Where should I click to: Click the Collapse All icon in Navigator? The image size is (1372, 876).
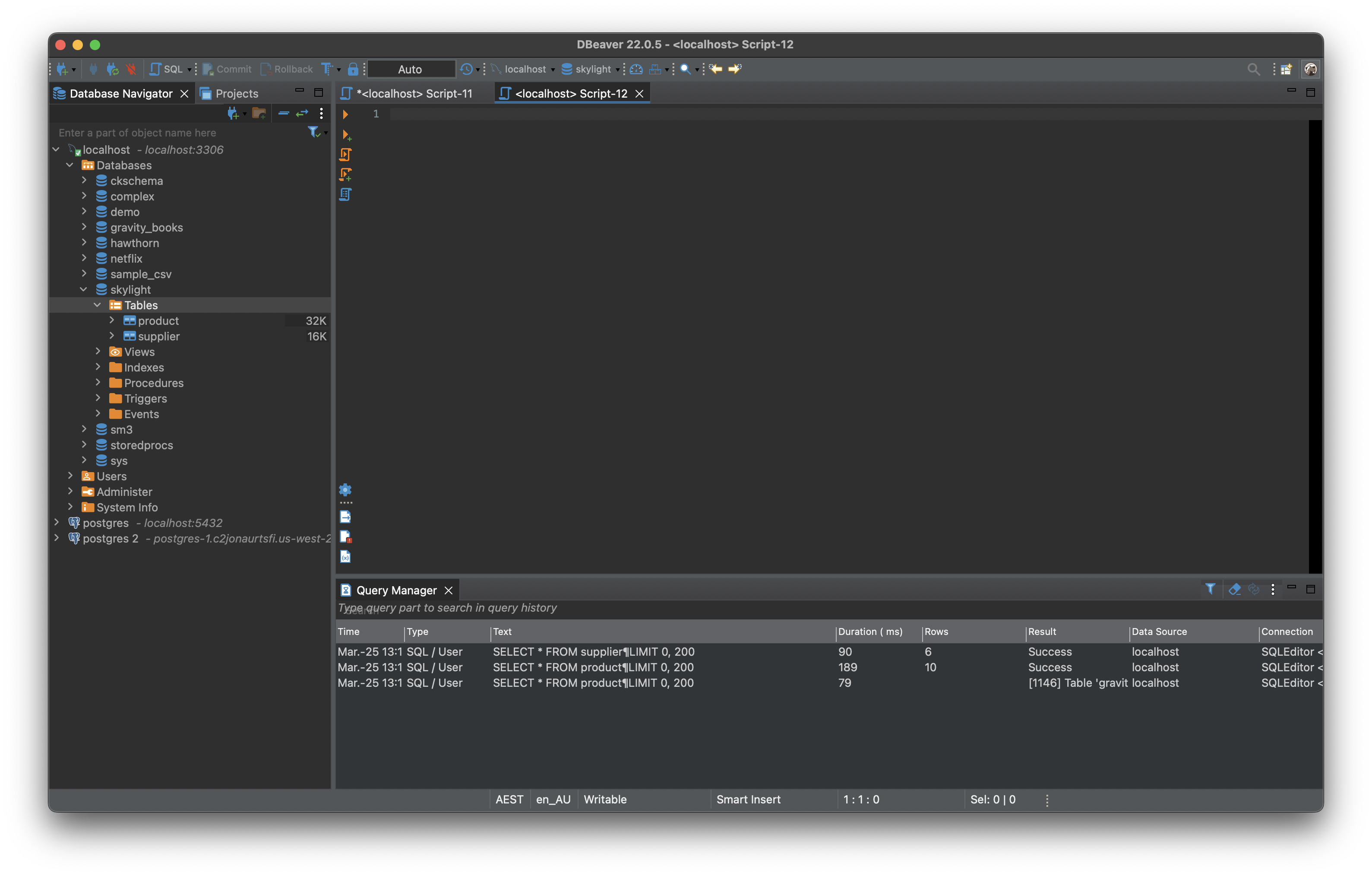283,114
